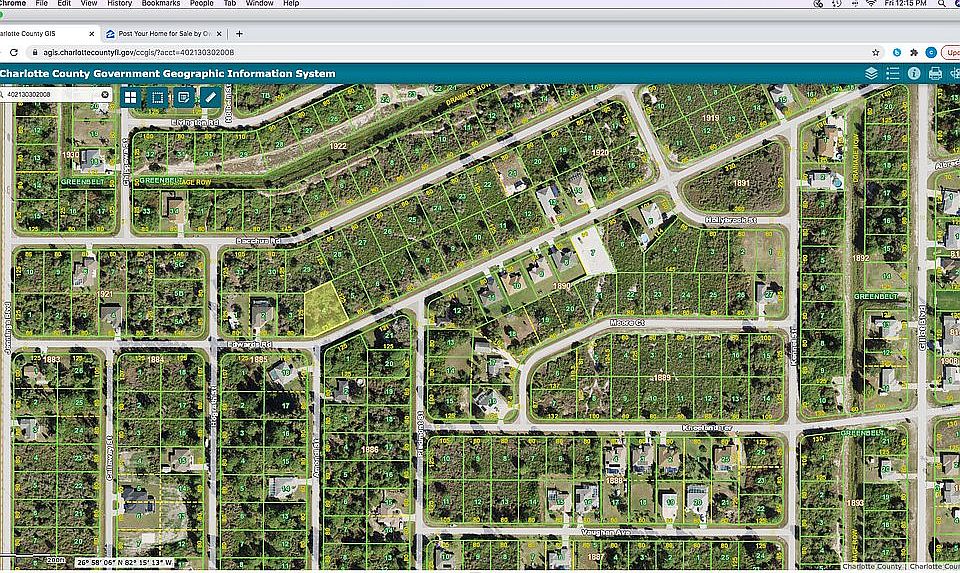Open the notes/report widget icon
Image resolution: width=960 pixels, height=573 pixels.
coord(183,97)
